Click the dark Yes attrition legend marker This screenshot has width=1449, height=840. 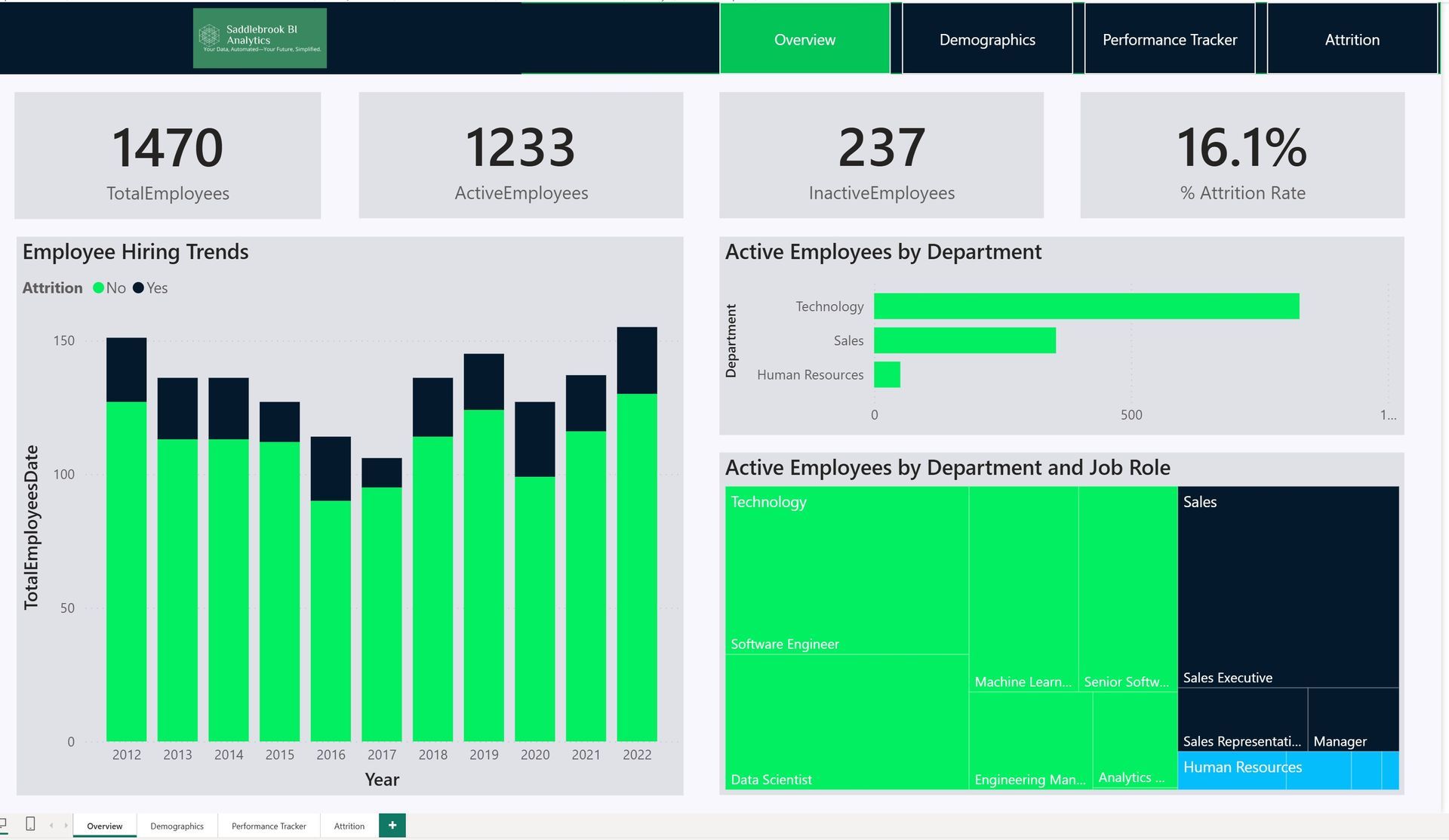pyautogui.click(x=138, y=288)
